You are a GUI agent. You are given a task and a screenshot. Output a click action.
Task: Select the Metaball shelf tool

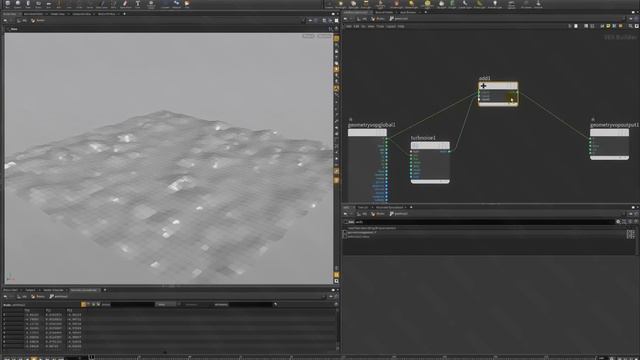click(x=176, y=4)
